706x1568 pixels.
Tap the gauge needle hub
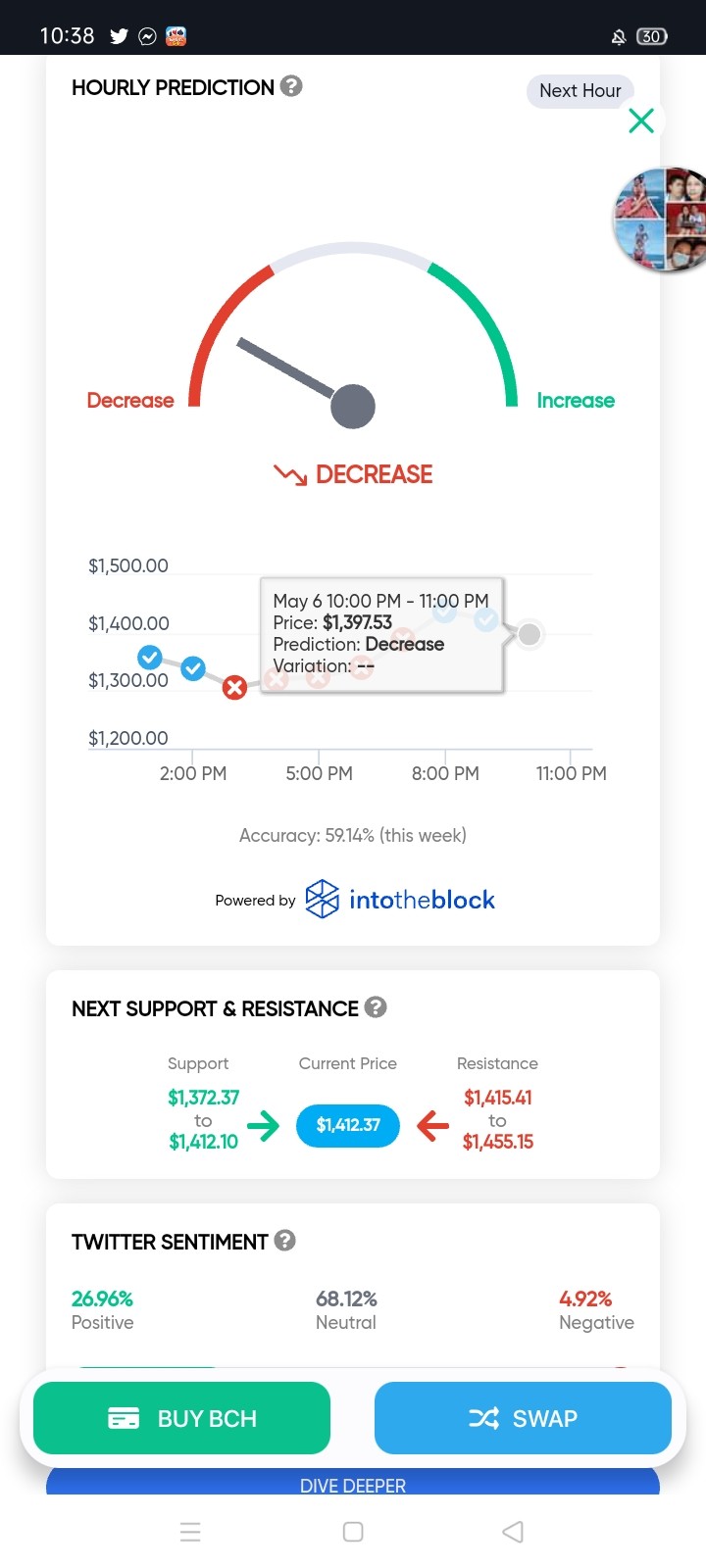(353, 406)
